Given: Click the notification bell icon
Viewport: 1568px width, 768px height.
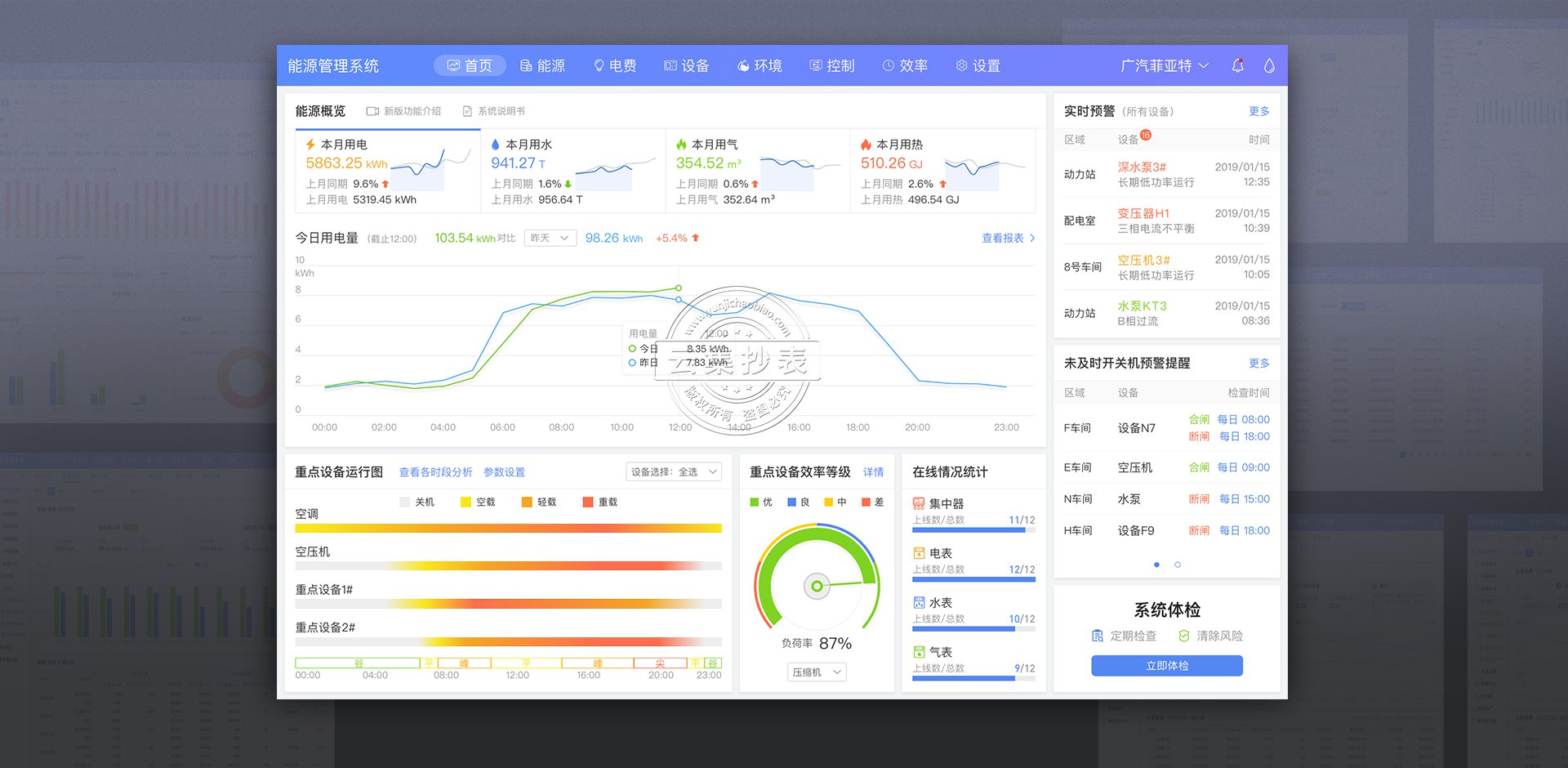Looking at the screenshot, I should click(1237, 65).
